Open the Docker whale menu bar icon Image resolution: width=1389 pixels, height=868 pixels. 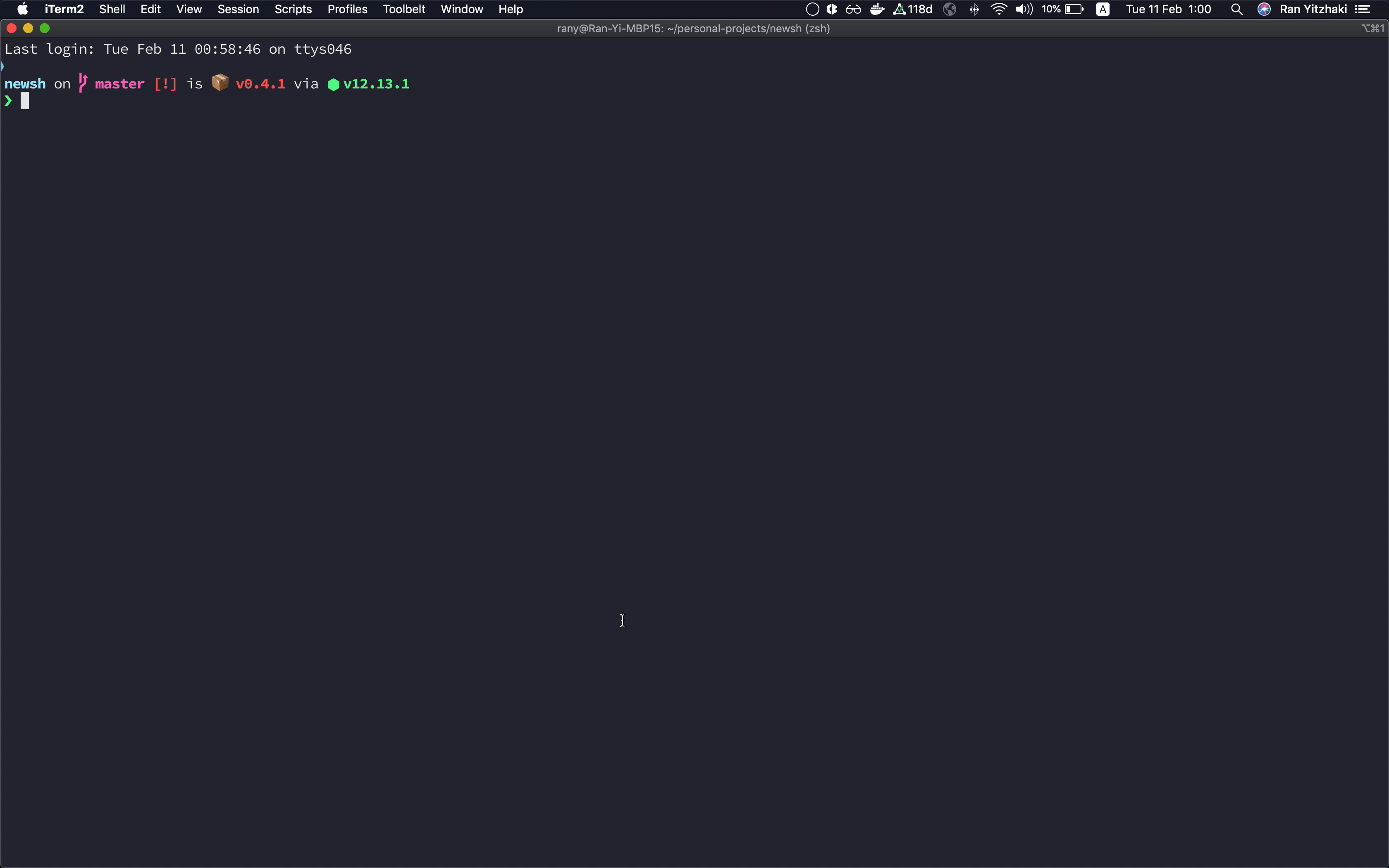(x=876, y=9)
